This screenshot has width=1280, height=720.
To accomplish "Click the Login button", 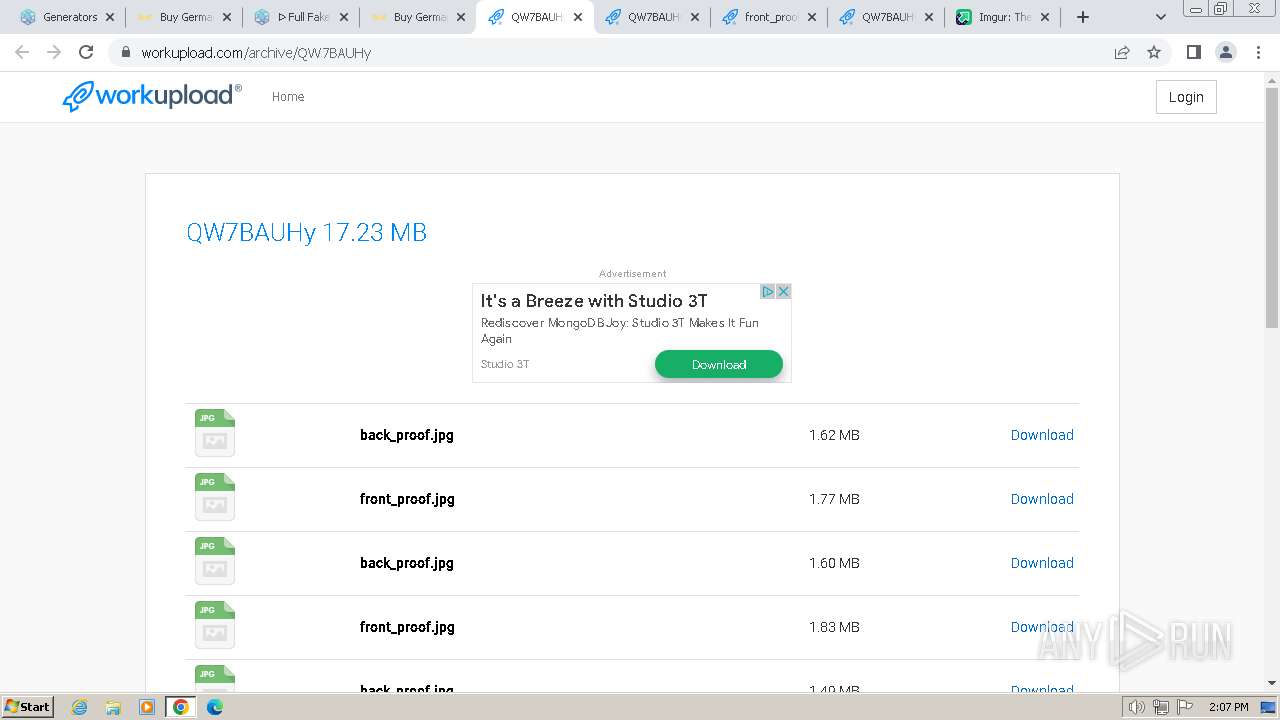I will point(1186,97).
